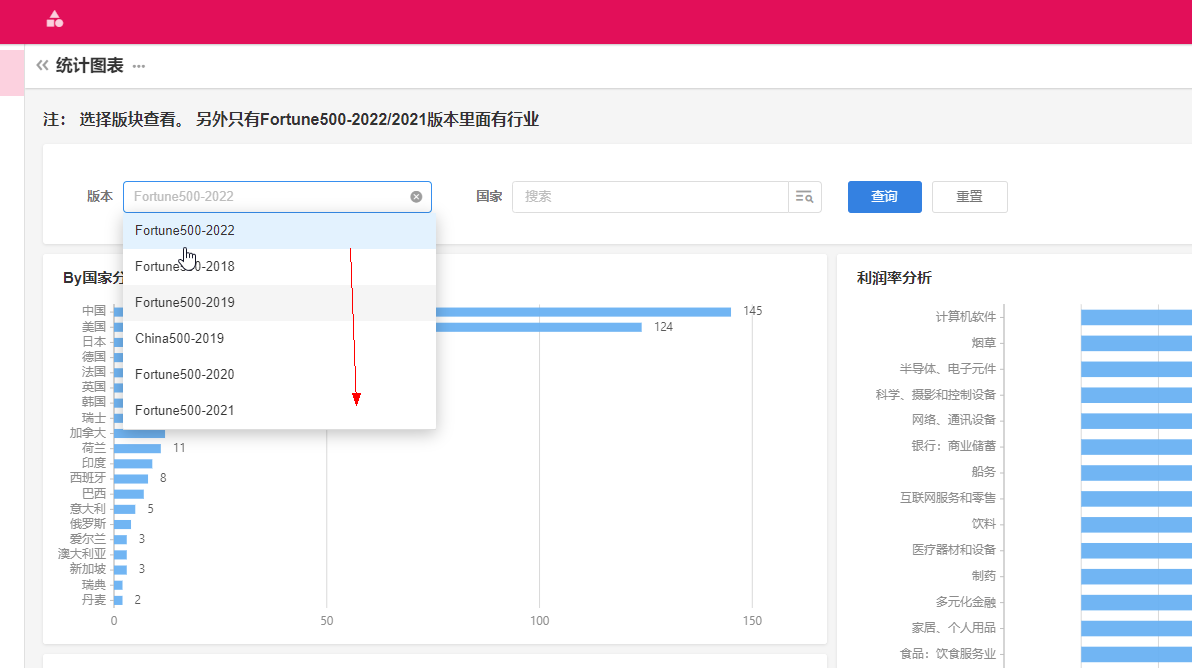
Task: Click the 荷兰 bar showing 11
Action: tap(138, 448)
